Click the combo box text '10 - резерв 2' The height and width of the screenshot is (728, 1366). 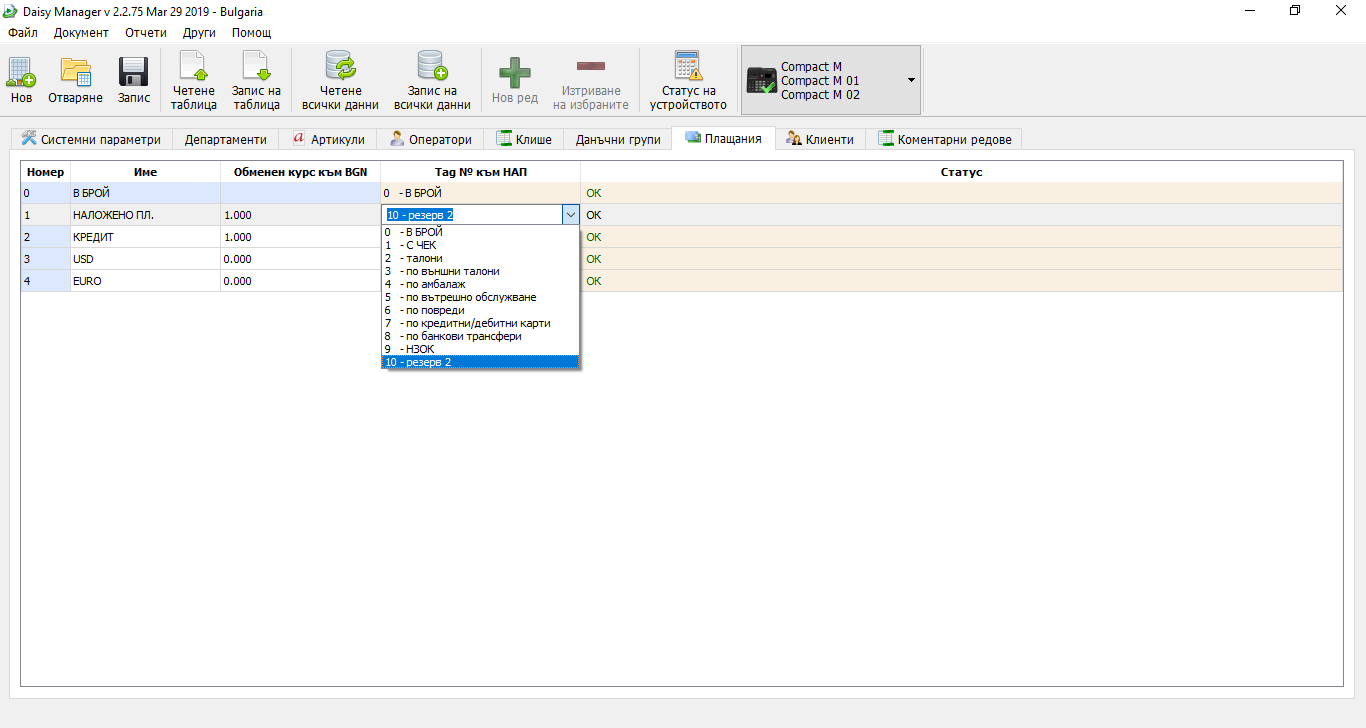point(420,215)
